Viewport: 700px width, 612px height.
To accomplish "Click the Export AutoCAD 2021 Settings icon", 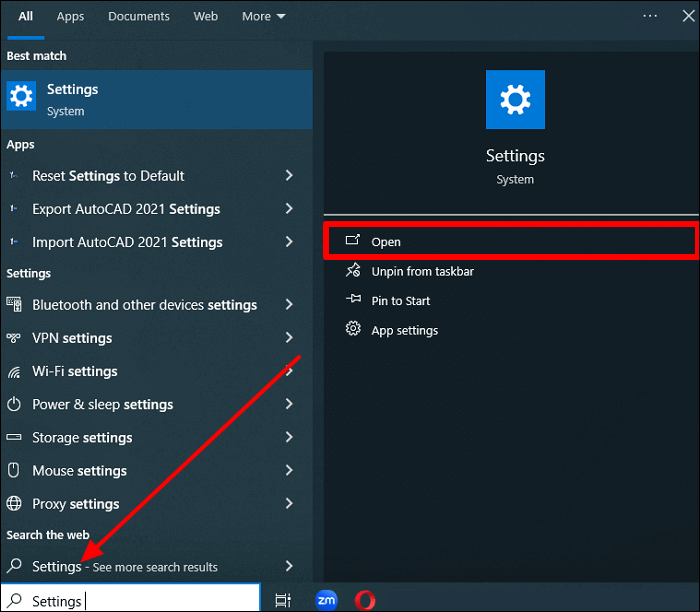I will pos(14,208).
